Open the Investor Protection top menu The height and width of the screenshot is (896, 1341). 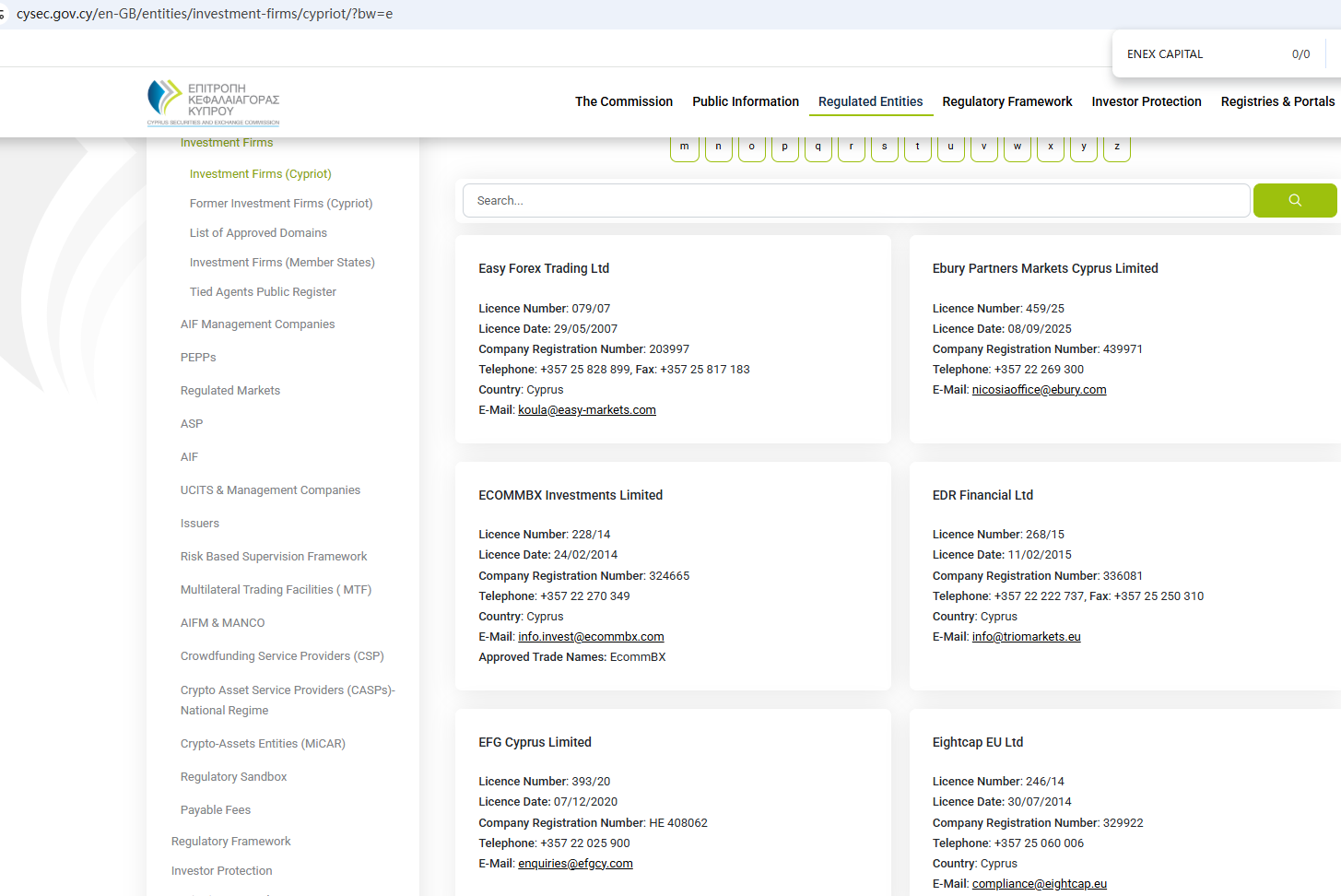pyautogui.click(x=1146, y=101)
